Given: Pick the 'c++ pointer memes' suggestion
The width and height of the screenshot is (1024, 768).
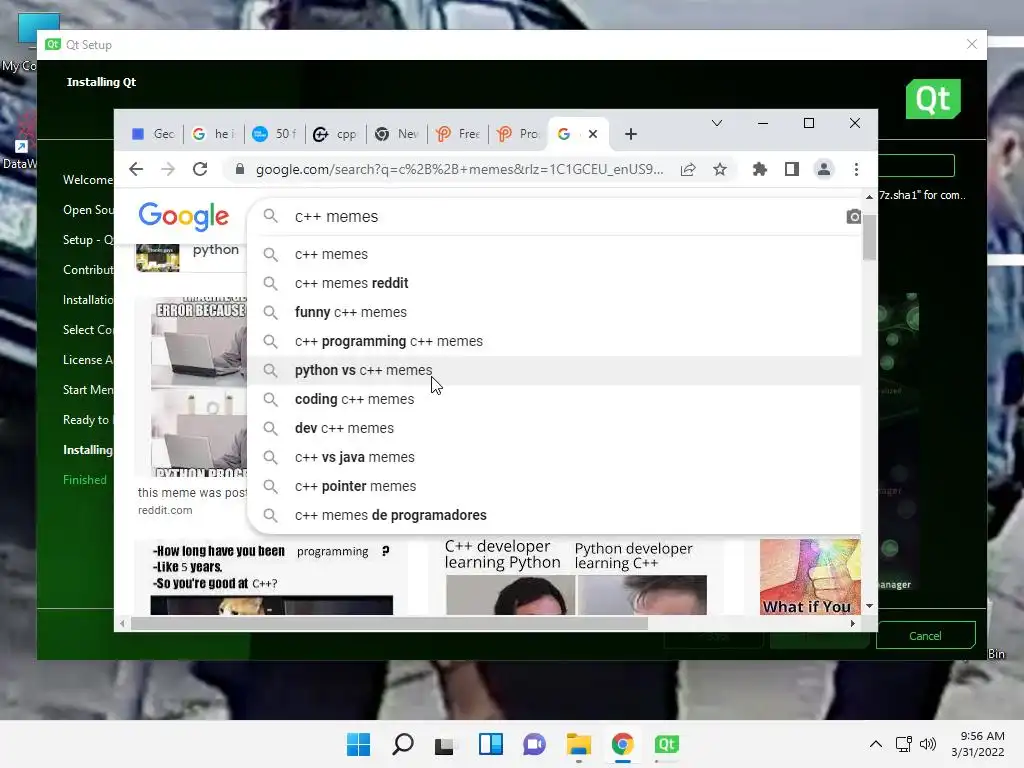Looking at the screenshot, I should [x=555, y=487].
